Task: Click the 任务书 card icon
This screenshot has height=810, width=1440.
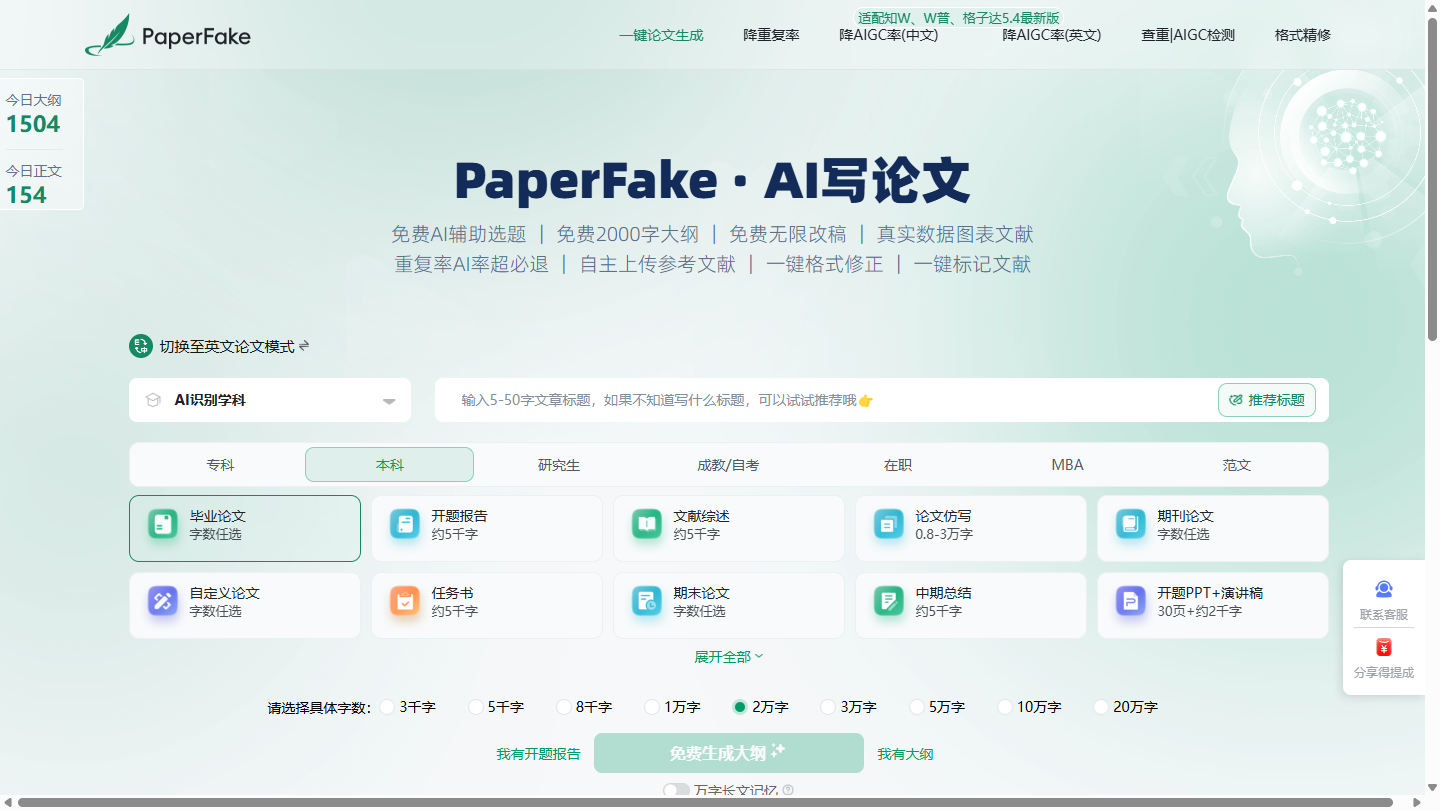Action: (405, 601)
